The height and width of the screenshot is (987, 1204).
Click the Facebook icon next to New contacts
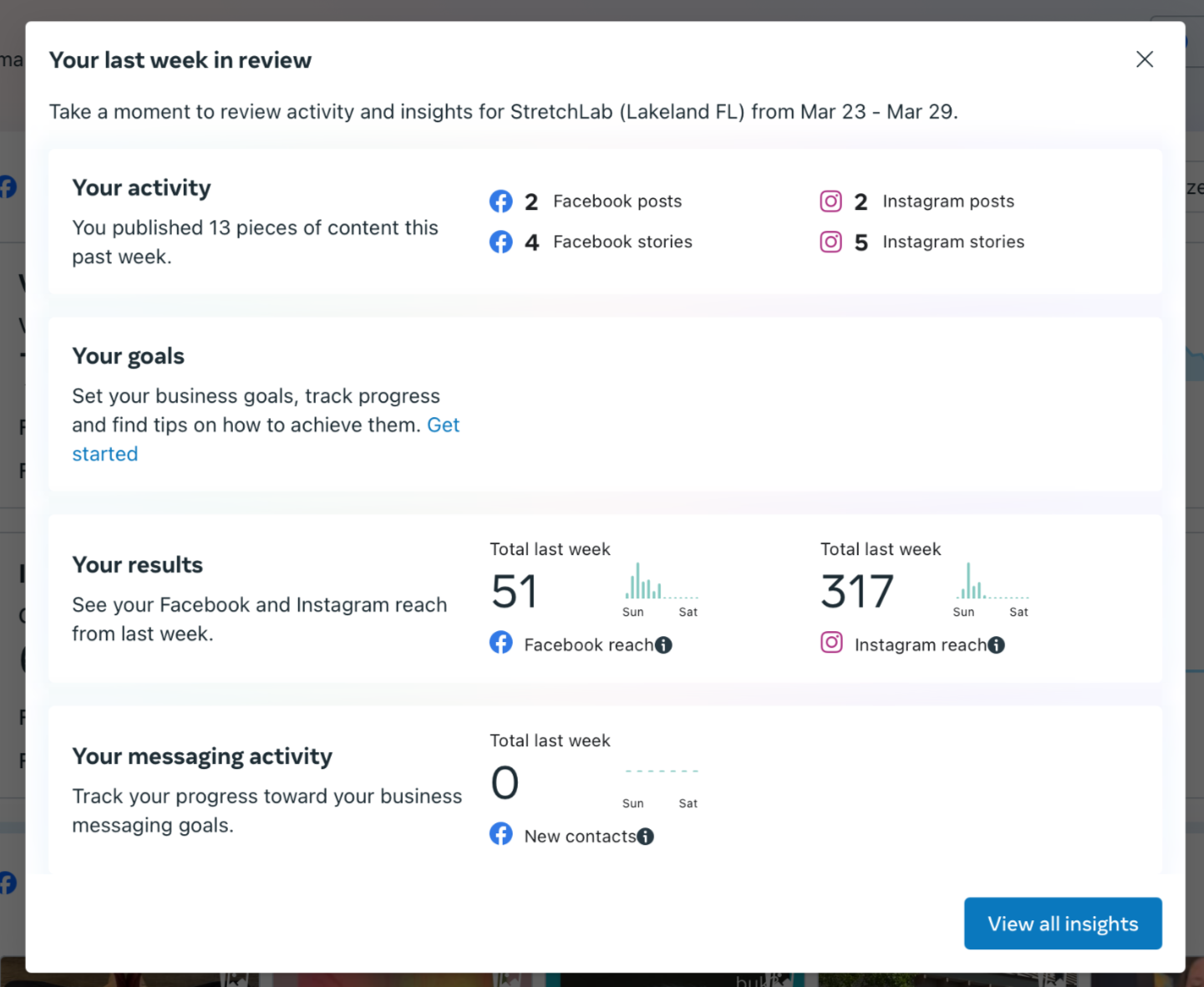[501, 834]
